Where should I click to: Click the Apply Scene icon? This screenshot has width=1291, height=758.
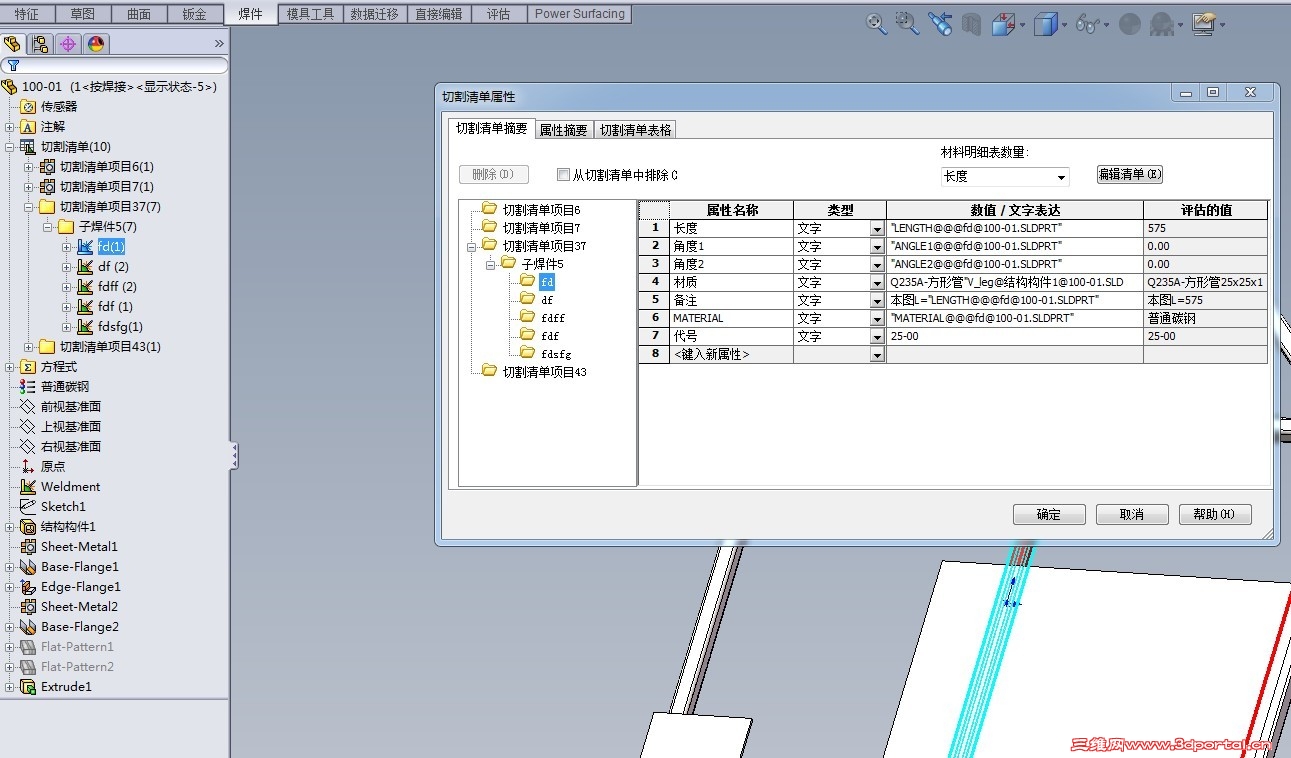point(1161,24)
